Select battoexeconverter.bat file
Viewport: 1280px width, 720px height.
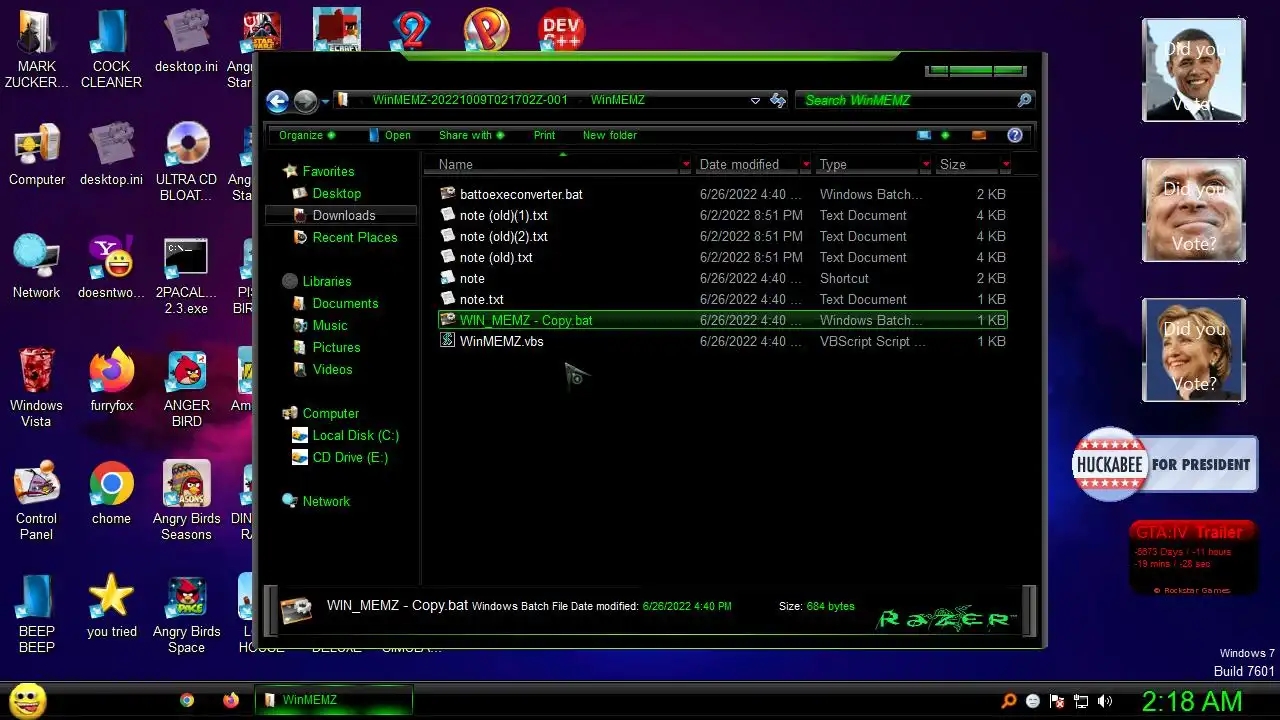(722, 194)
